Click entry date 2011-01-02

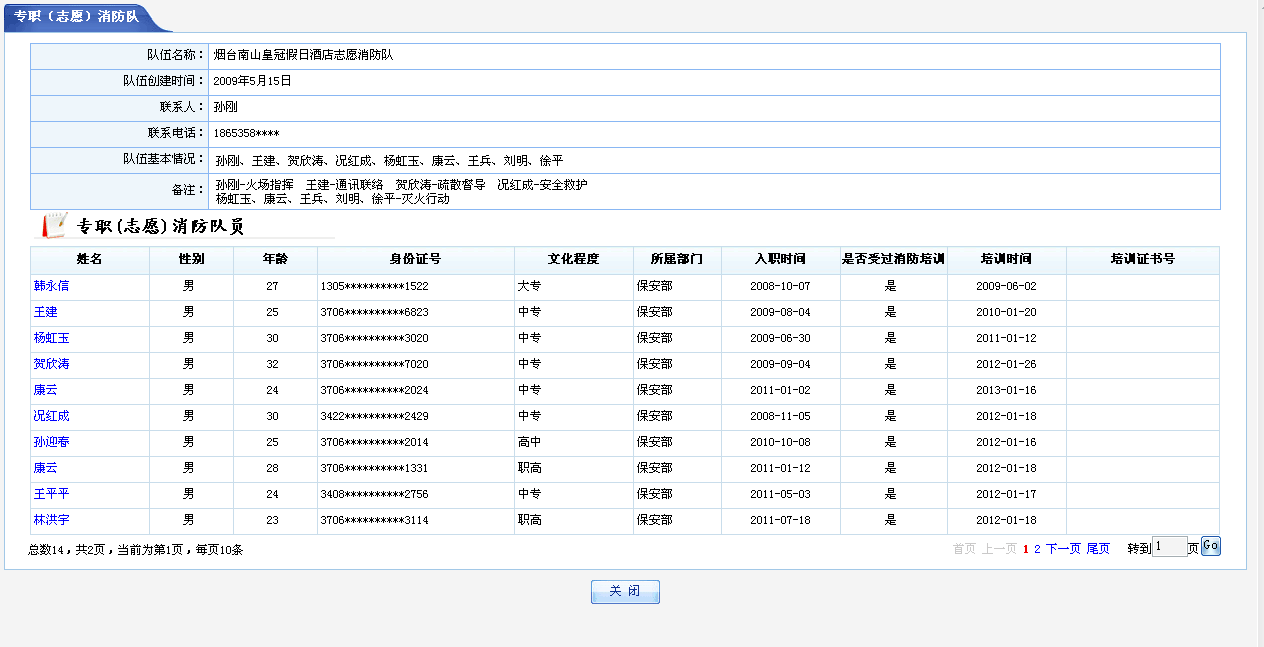[x=781, y=390]
